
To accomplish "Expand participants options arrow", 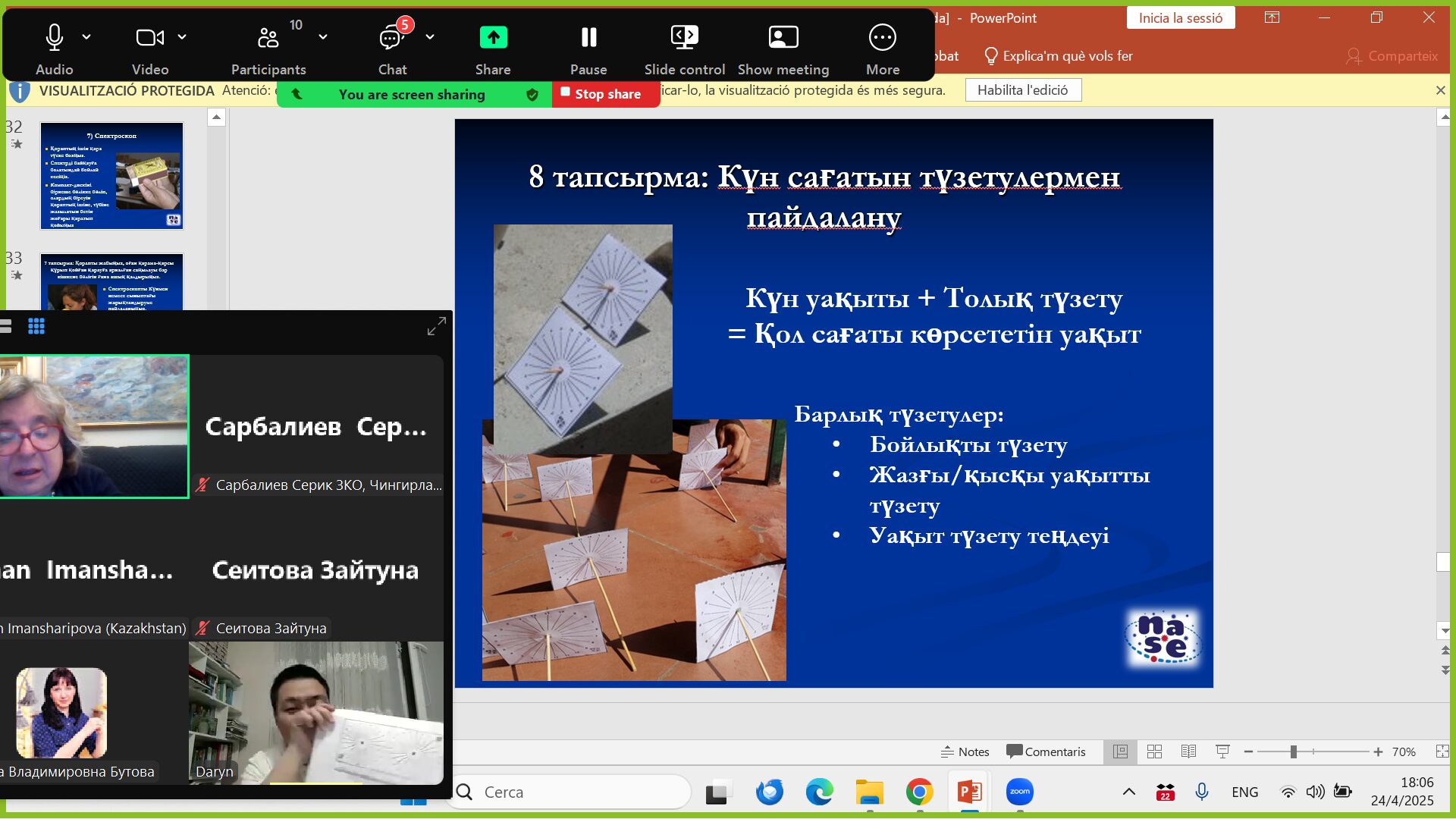I will 323,36.
